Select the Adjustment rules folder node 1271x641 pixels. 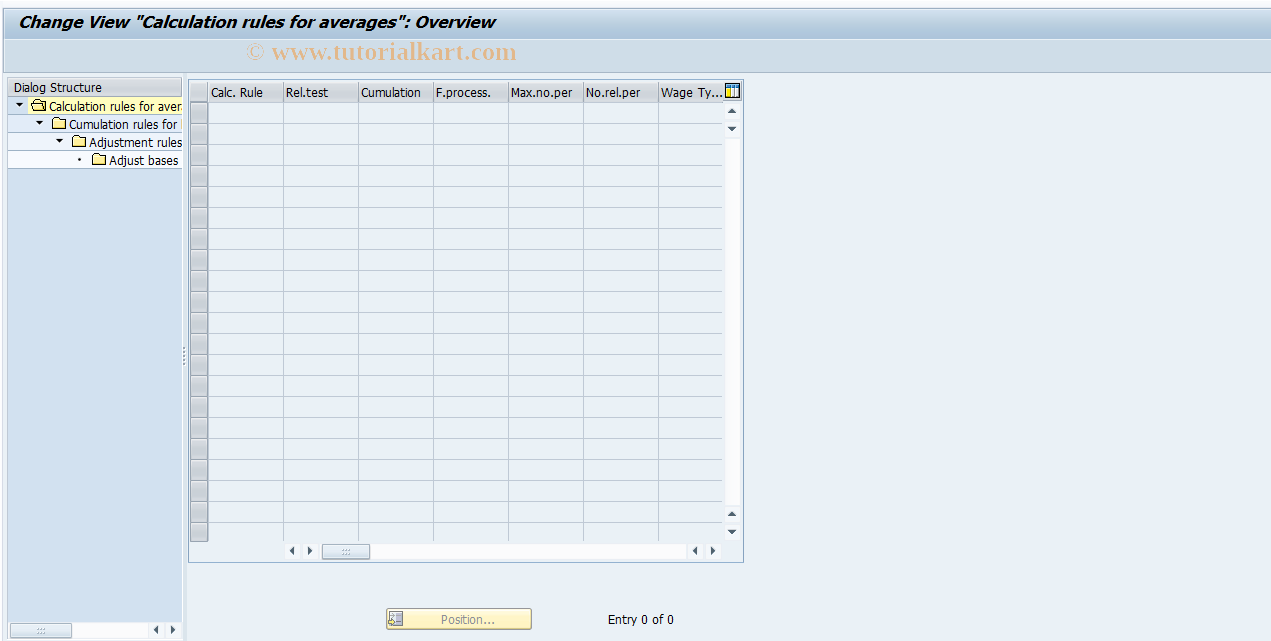pos(126,142)
